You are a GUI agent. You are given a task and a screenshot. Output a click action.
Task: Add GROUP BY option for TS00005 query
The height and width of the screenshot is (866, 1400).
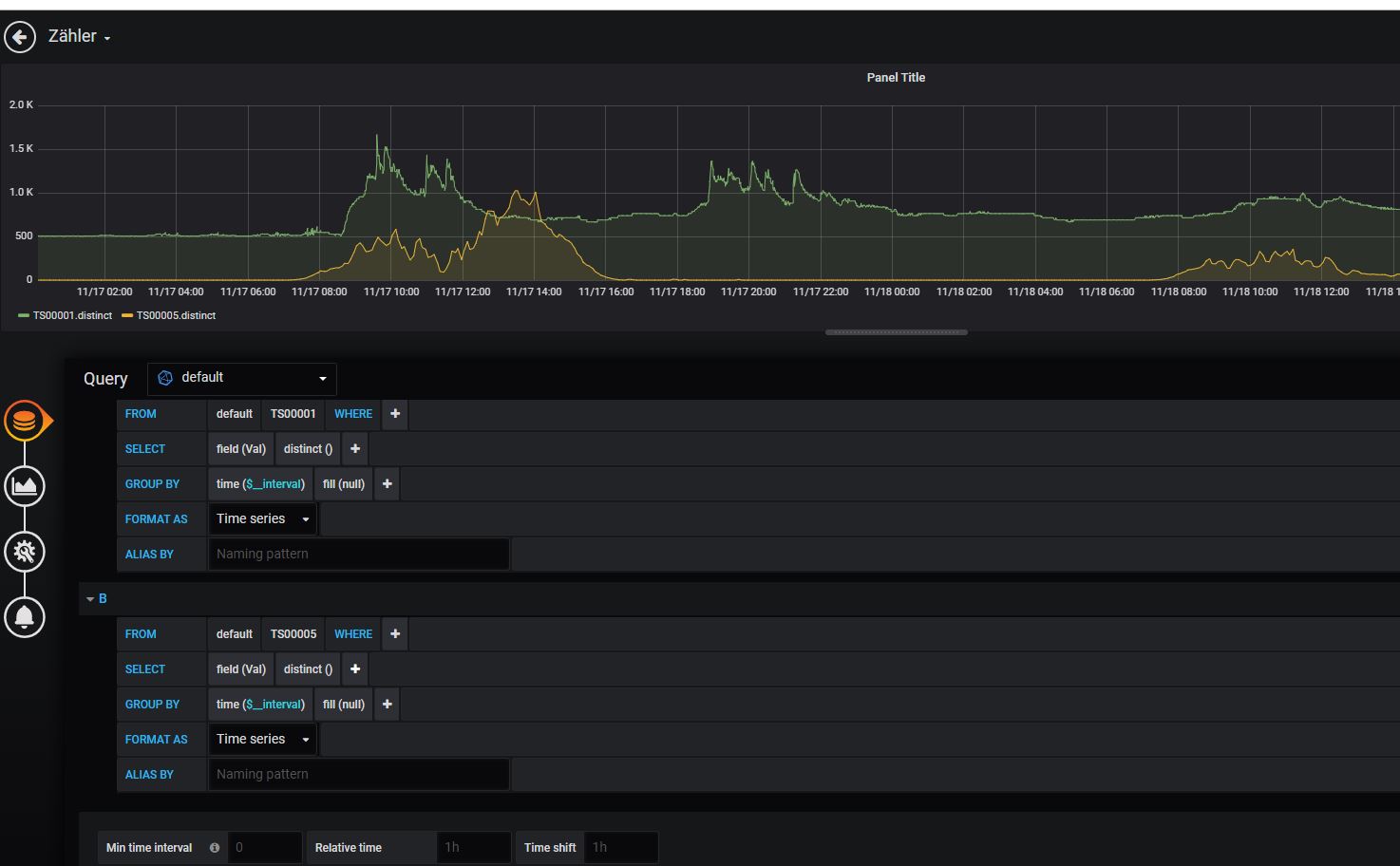point(387,705)
